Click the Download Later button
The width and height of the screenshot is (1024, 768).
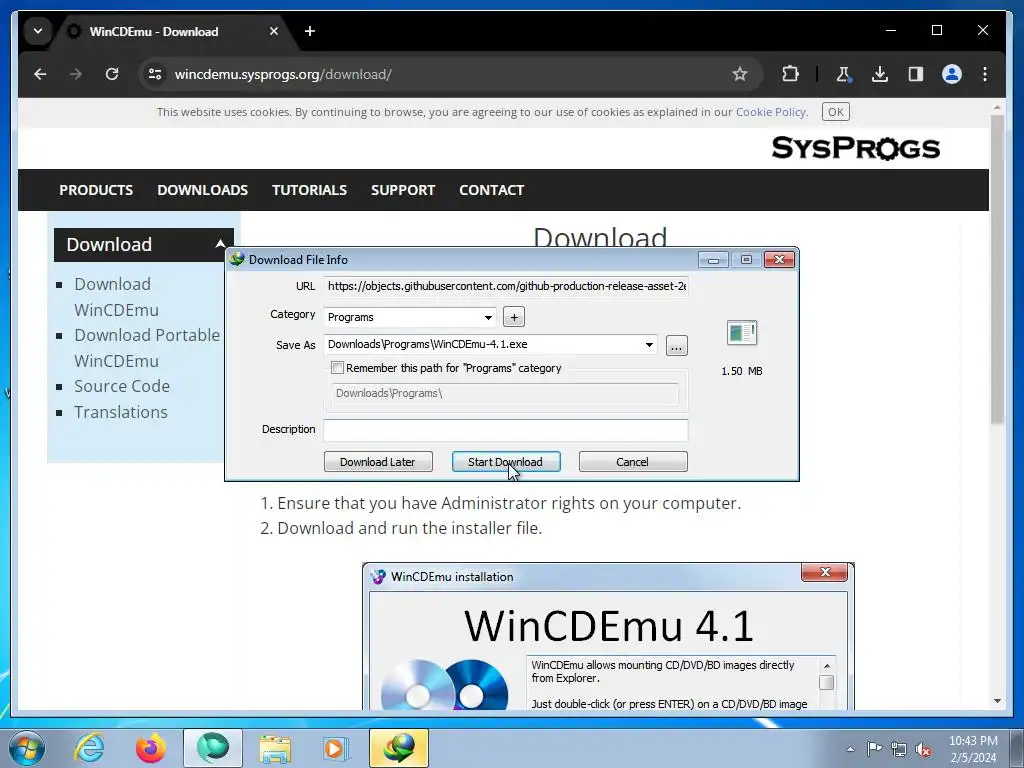378,462
